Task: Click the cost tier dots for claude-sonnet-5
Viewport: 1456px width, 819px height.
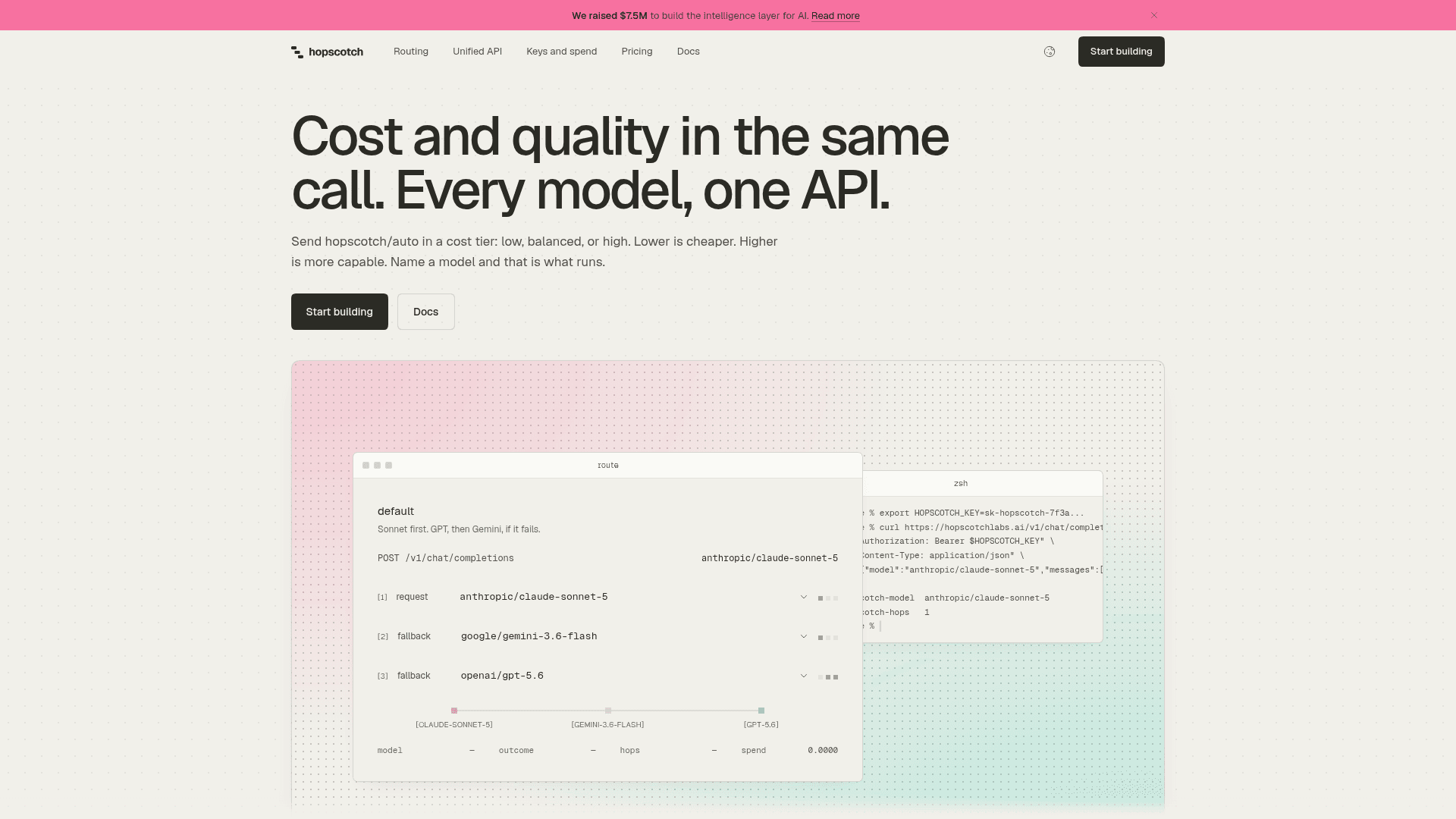Action: coord(828,598)
